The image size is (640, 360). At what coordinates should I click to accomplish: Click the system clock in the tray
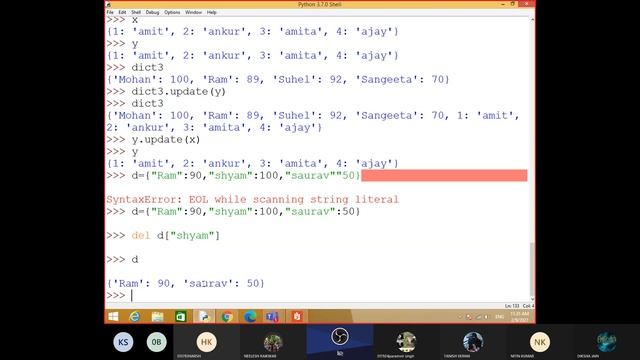click(x=519, y=317)
